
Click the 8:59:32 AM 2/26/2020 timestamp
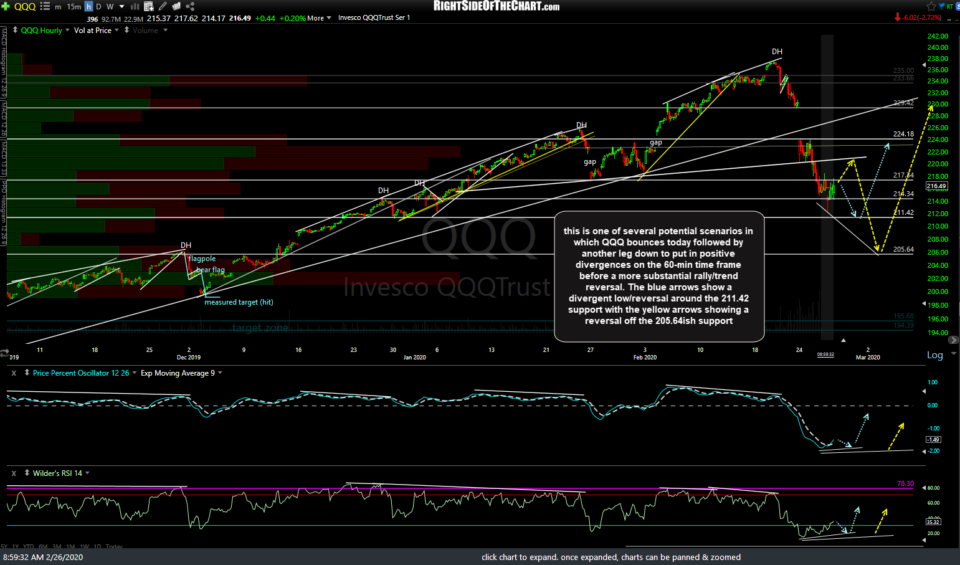click(43, 557)
